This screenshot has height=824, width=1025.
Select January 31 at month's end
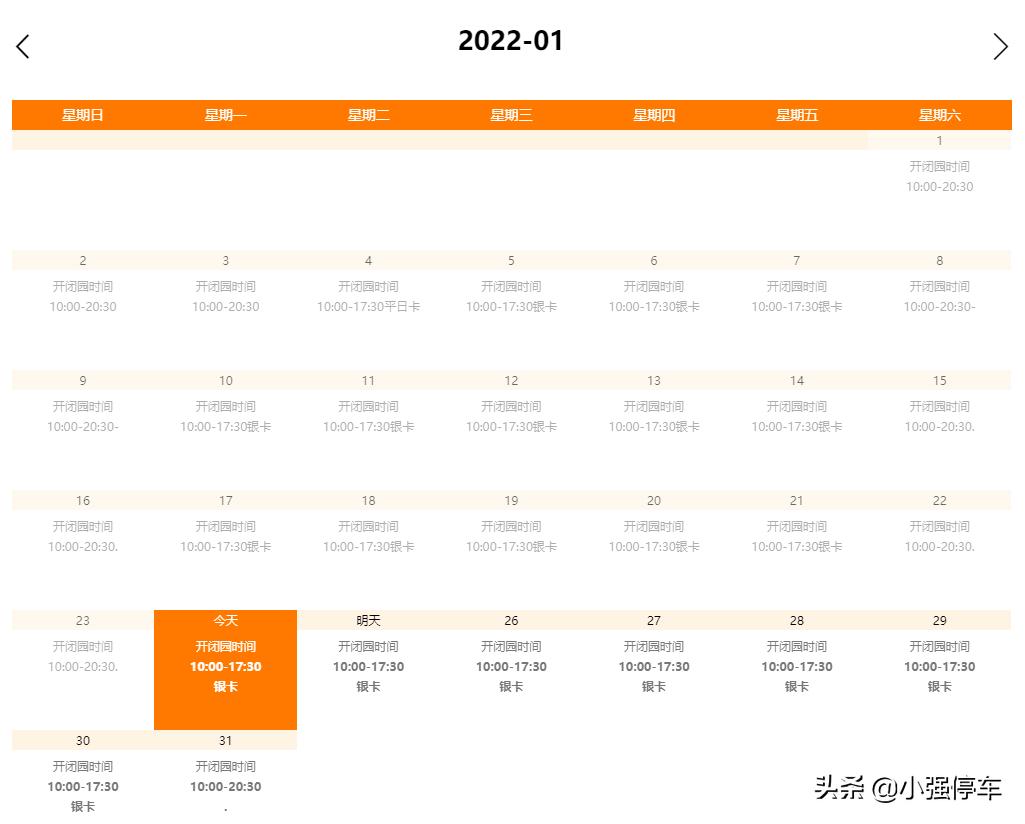pos(225,775)
